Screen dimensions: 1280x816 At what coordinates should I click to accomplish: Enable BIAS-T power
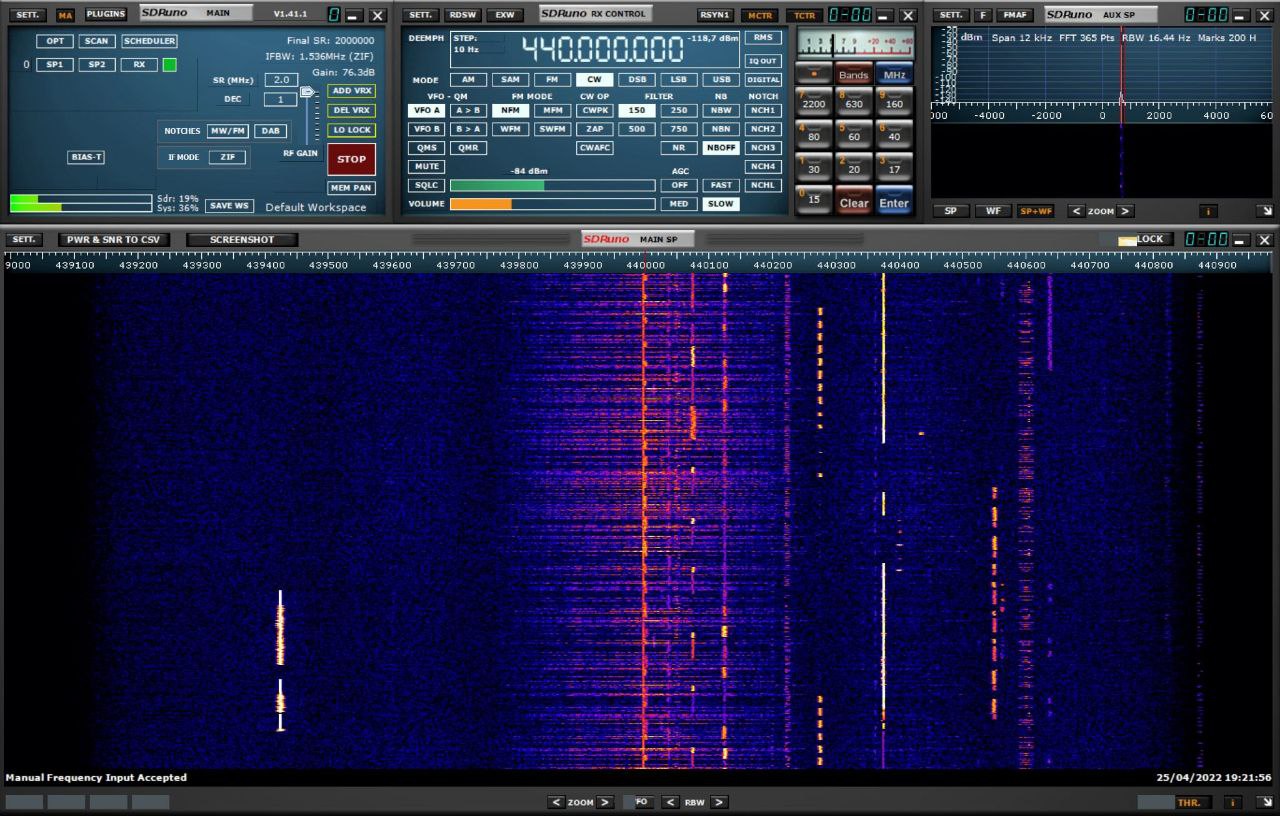tap(86, 157)
